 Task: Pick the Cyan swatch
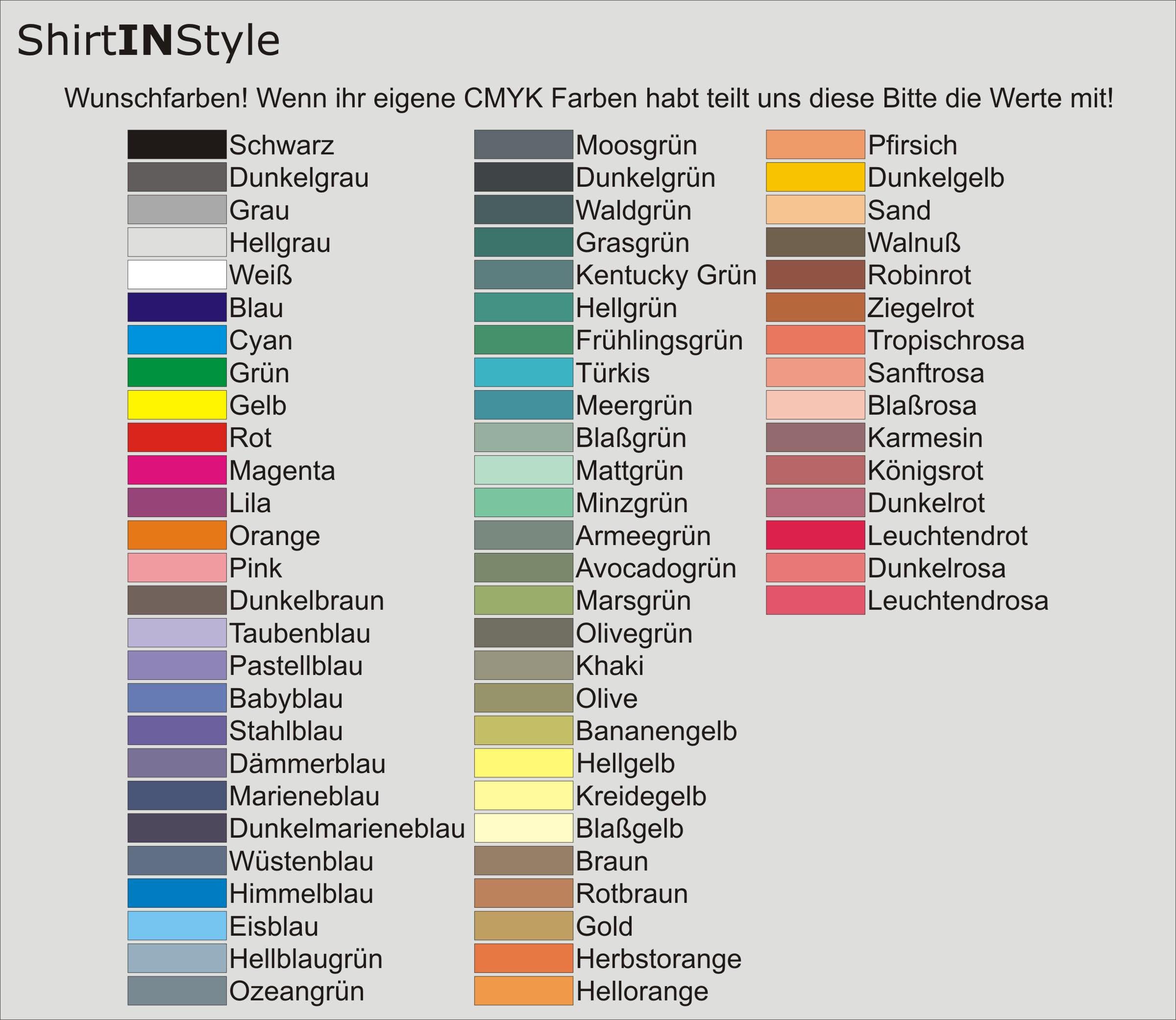(177, 340)
